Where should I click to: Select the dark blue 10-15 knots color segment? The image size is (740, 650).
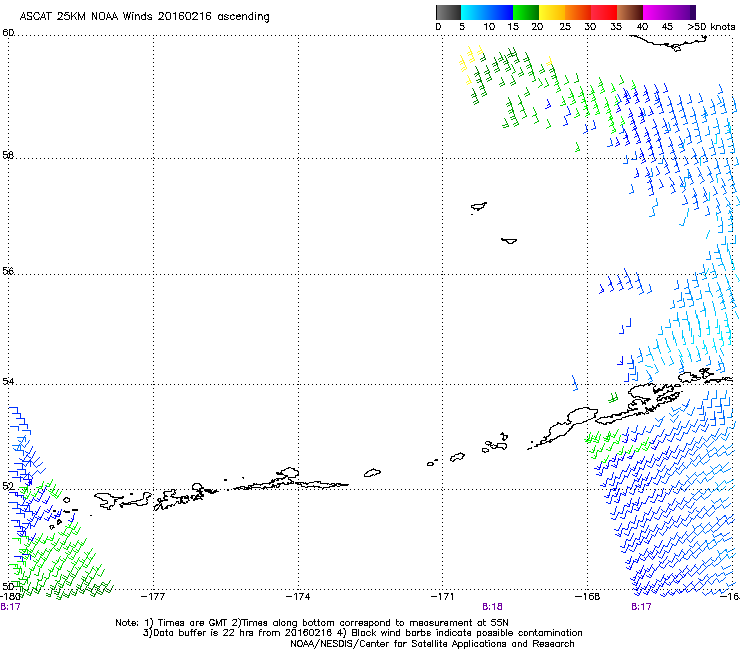click(500, 12)
